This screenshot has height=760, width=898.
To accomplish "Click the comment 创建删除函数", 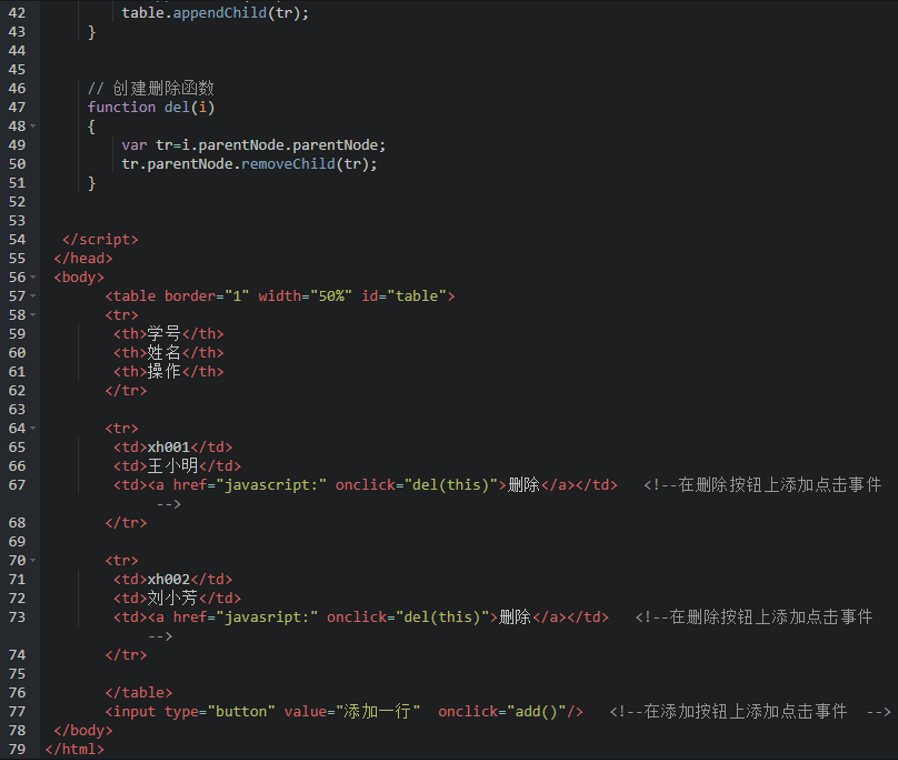I will pos(151,88).
